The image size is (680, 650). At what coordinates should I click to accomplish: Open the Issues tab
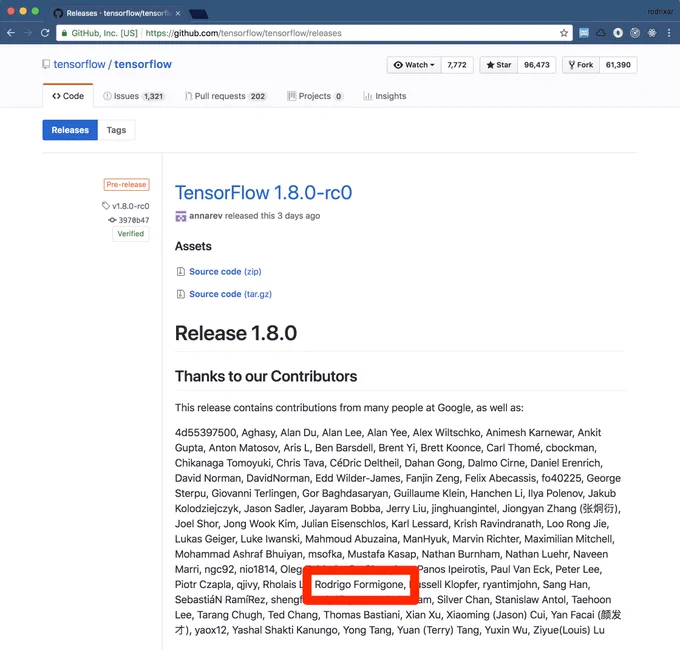tap(133, 96)
